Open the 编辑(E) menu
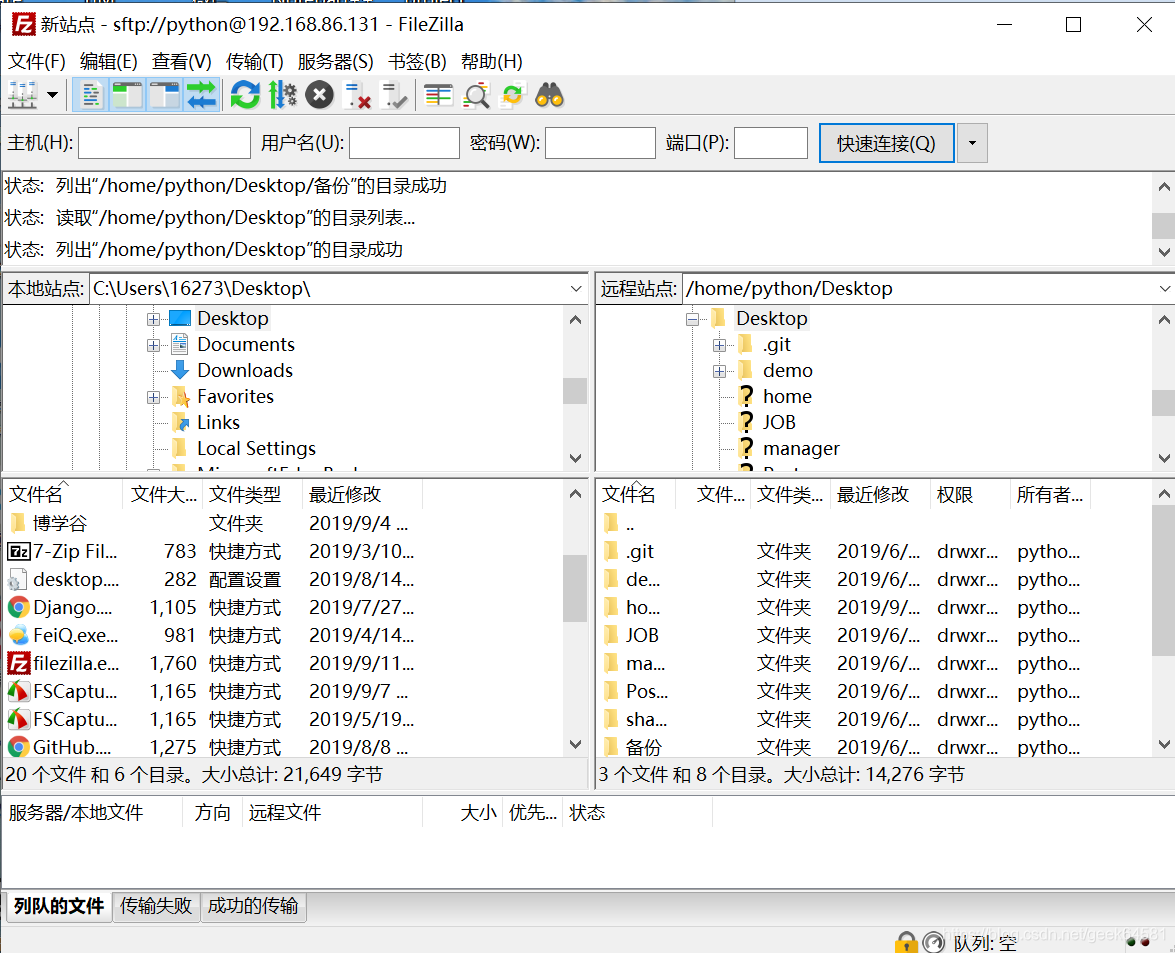The height and width of the screenshot is (953, 1175). click(109, 61)
